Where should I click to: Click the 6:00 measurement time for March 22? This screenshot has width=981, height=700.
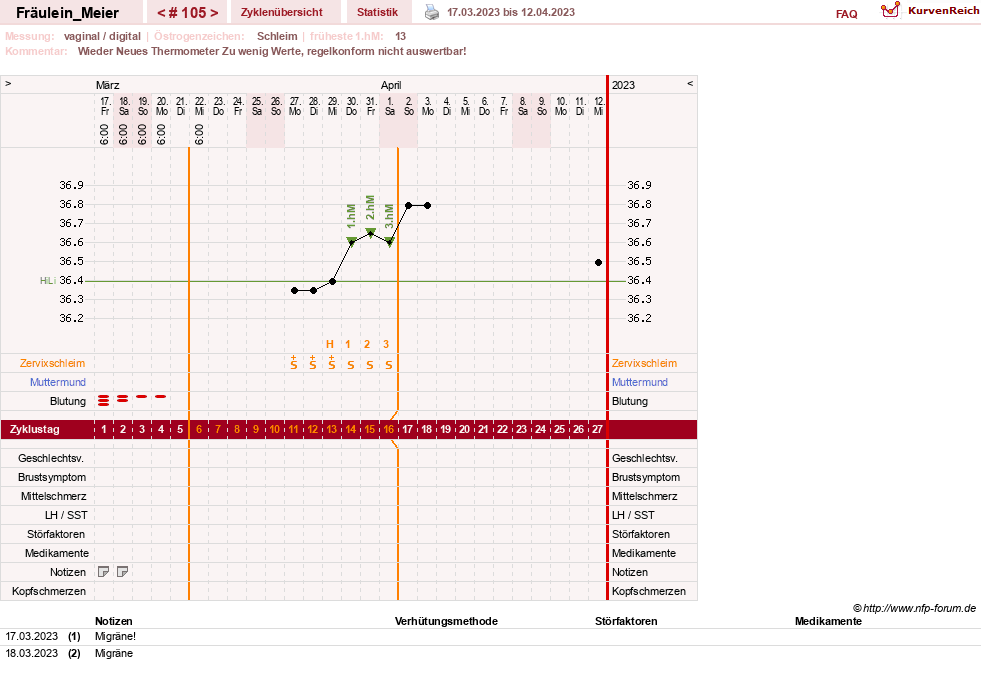pyautogui.click(x=199, y=134)
